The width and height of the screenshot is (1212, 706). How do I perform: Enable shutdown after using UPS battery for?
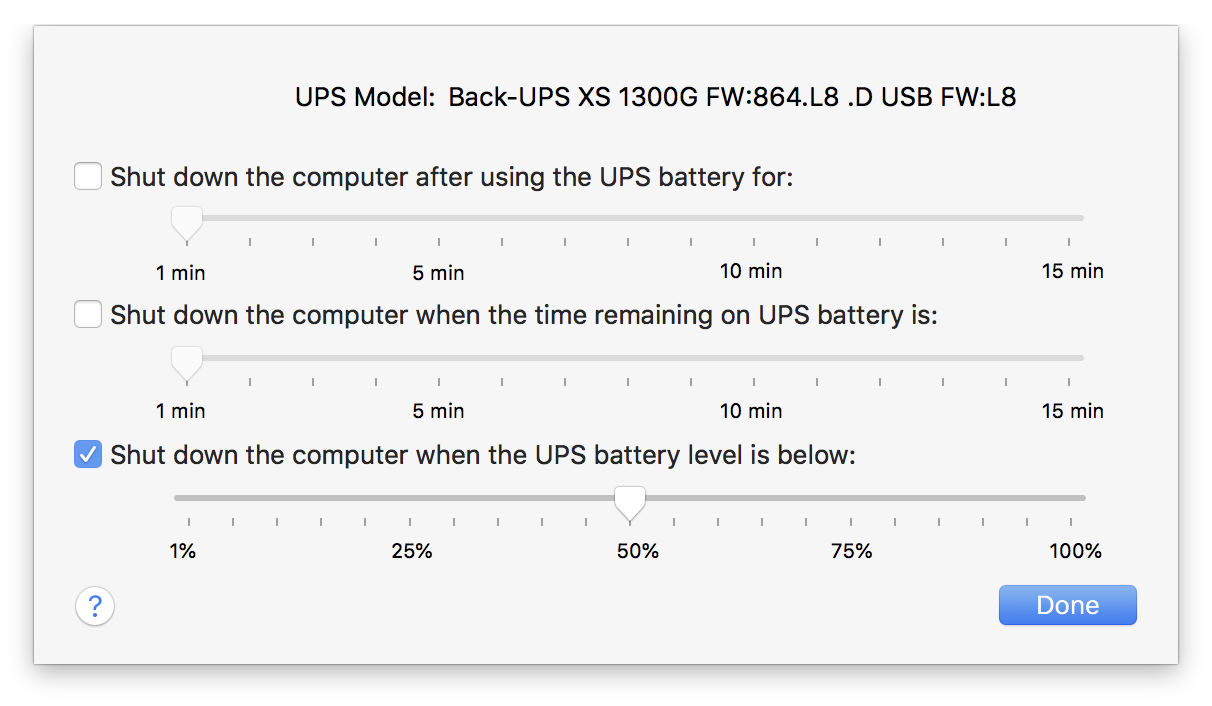88,178
